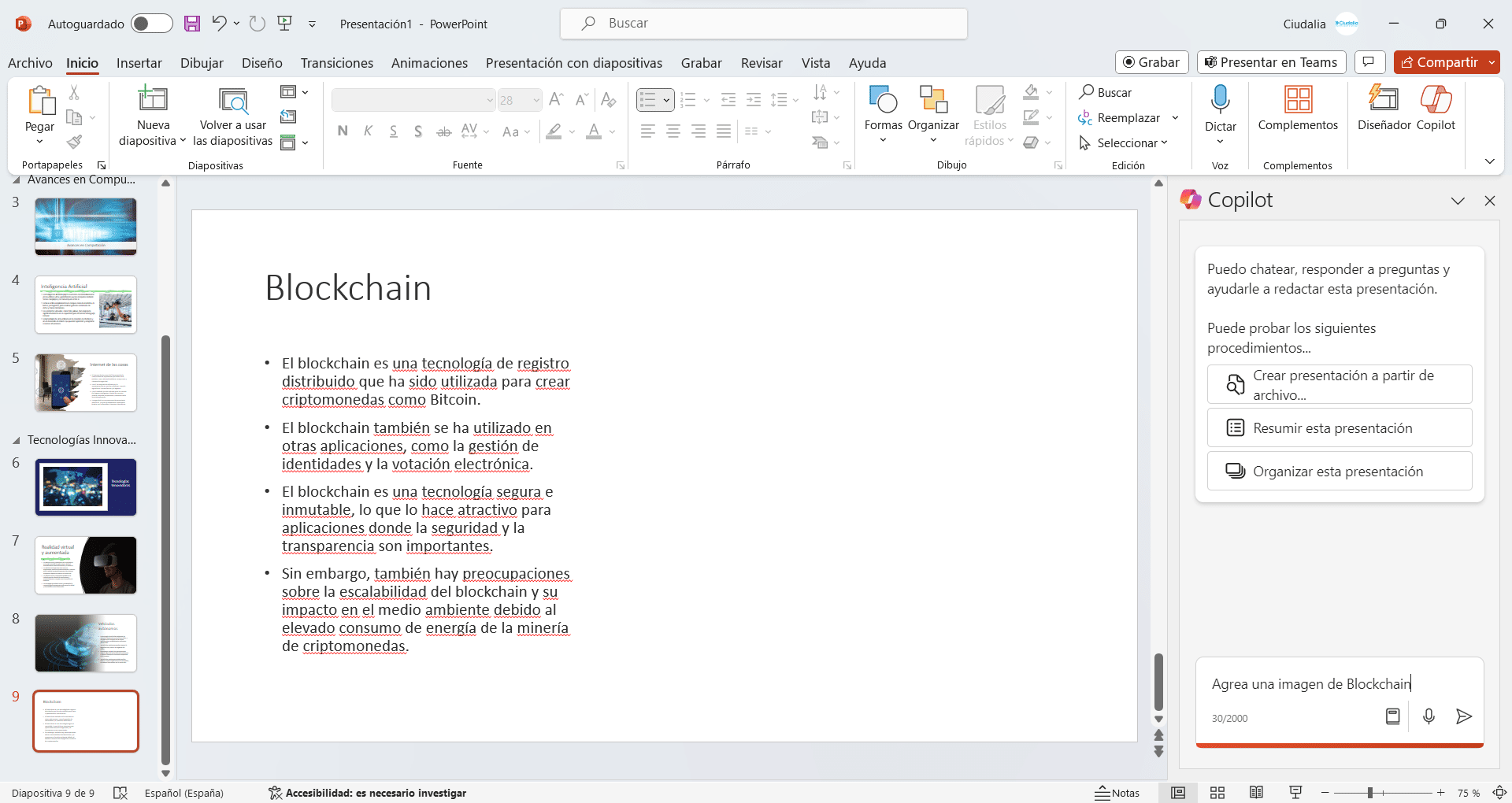Click the save icon in the title bar
The image size is (1512, 803).
(192, 24)
